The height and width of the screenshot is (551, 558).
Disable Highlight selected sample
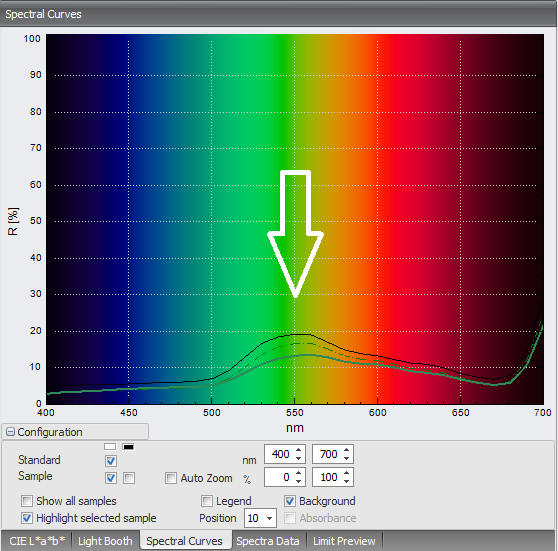pyautogui.click(x=27, y=518)
